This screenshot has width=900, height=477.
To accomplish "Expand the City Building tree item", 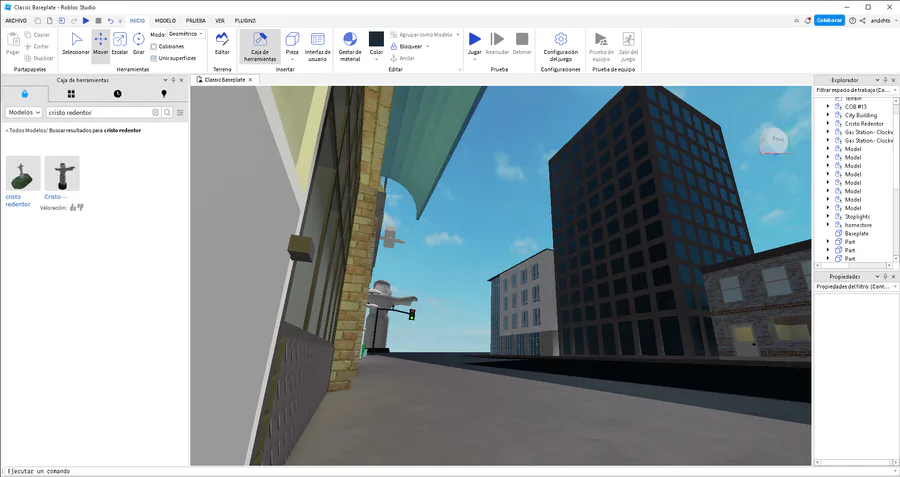I will tap(828, 115).
